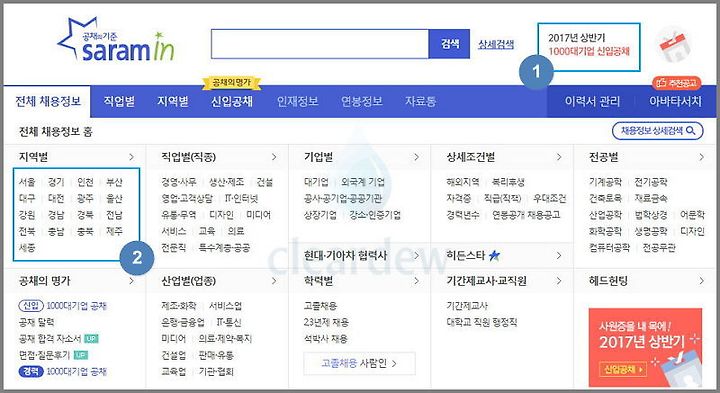Expand the 전공별 section arrow
This screenshot has width=720, height=393.
[701, 157]
